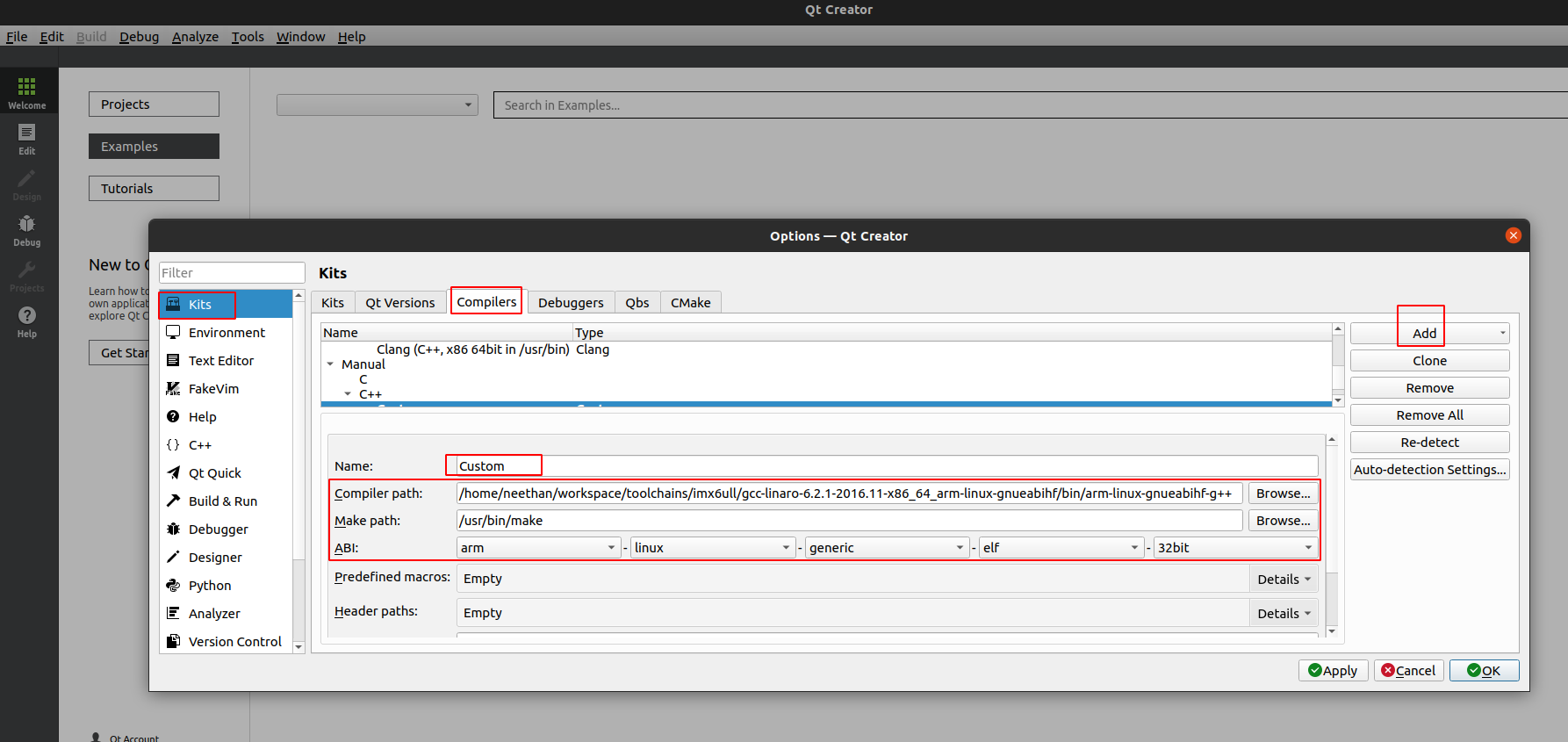Select Text Editor category

pyautogui.click(x=226, y=360)
